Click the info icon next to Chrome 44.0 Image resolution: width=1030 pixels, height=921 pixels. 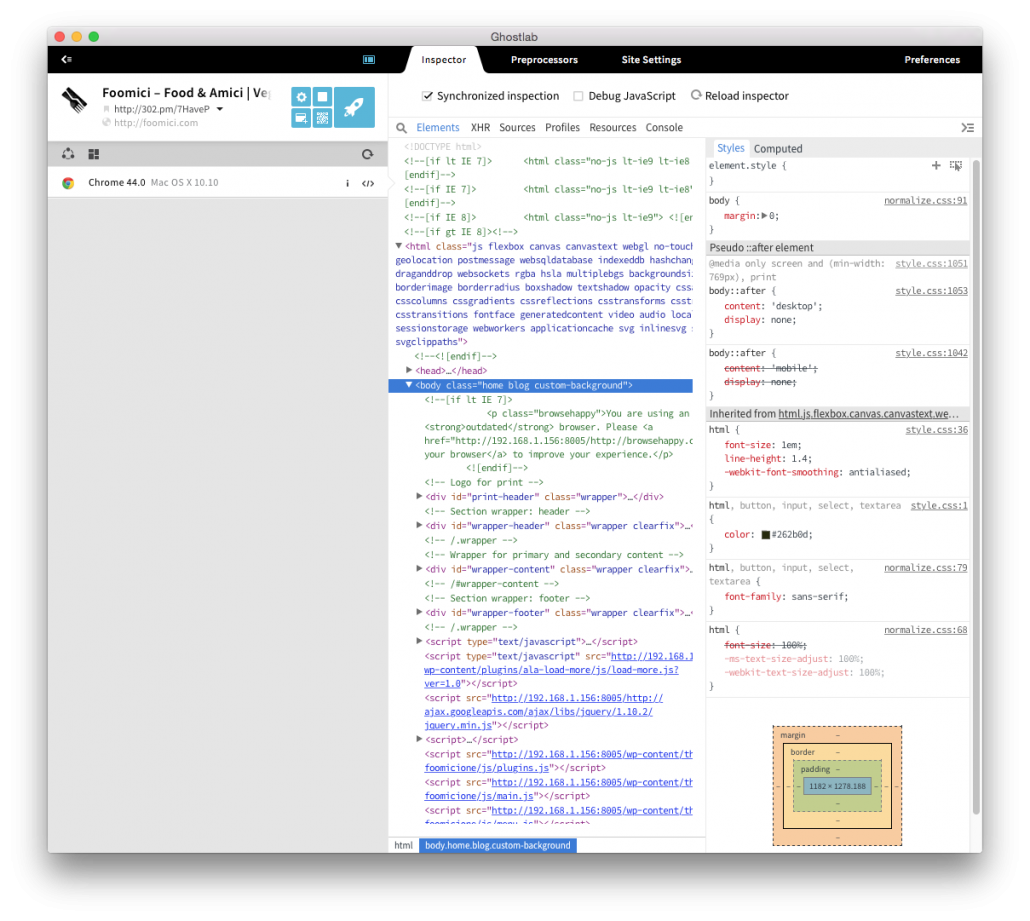click(x=347, y=183)
